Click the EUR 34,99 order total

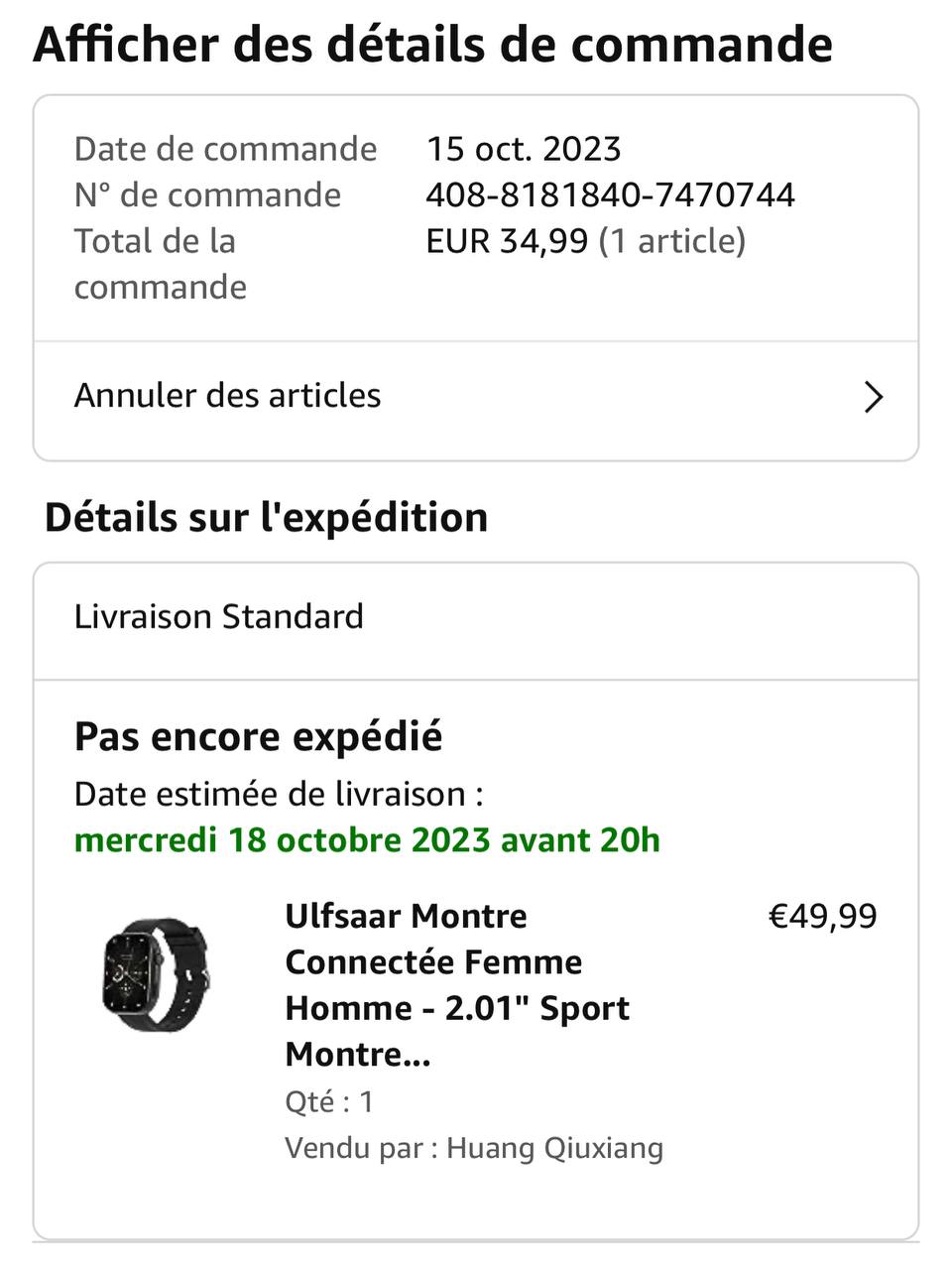[x=507, y=241]
